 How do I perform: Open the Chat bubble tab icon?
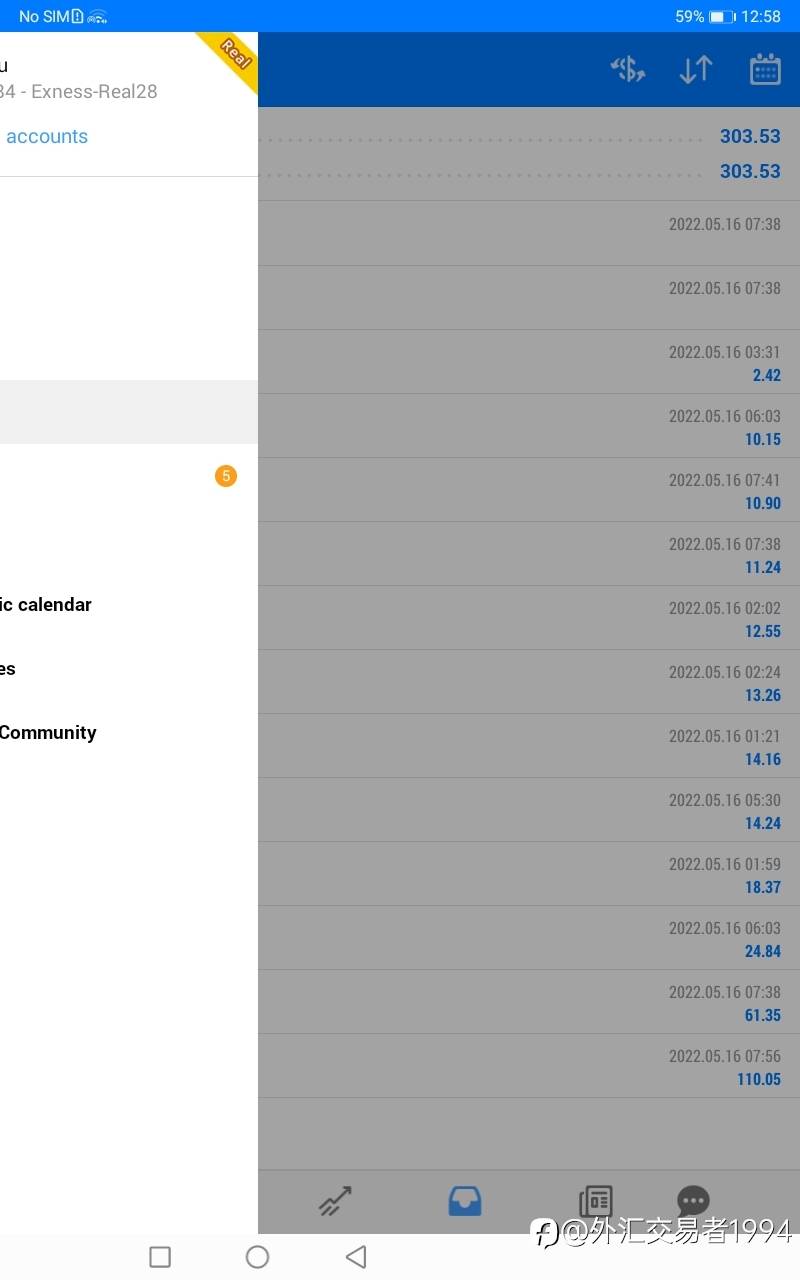[693, 1200]
